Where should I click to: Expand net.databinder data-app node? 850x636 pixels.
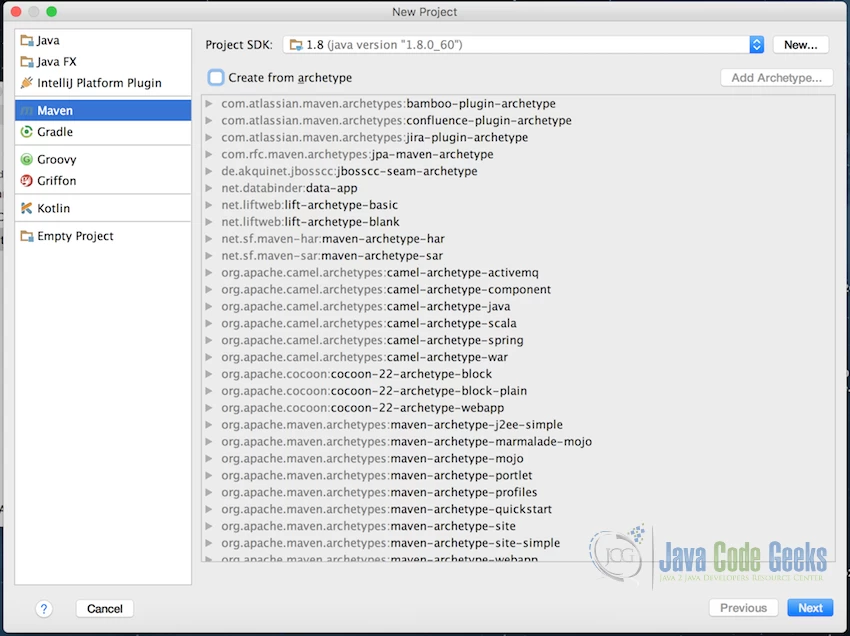point(209,188)
